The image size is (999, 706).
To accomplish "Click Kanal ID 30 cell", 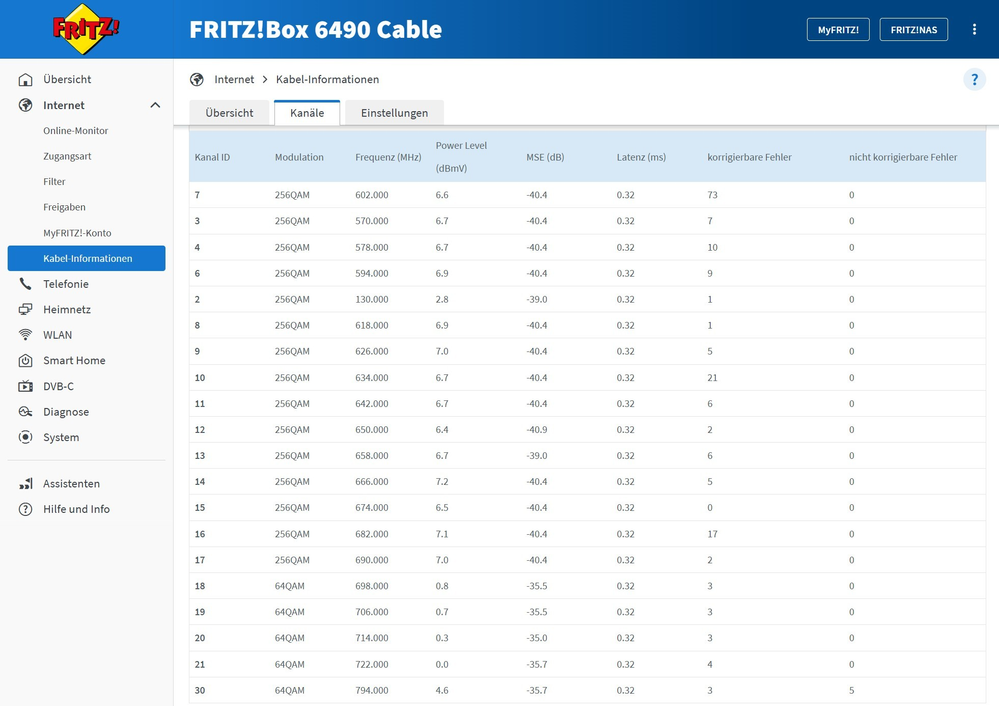I will pos(200,690).
